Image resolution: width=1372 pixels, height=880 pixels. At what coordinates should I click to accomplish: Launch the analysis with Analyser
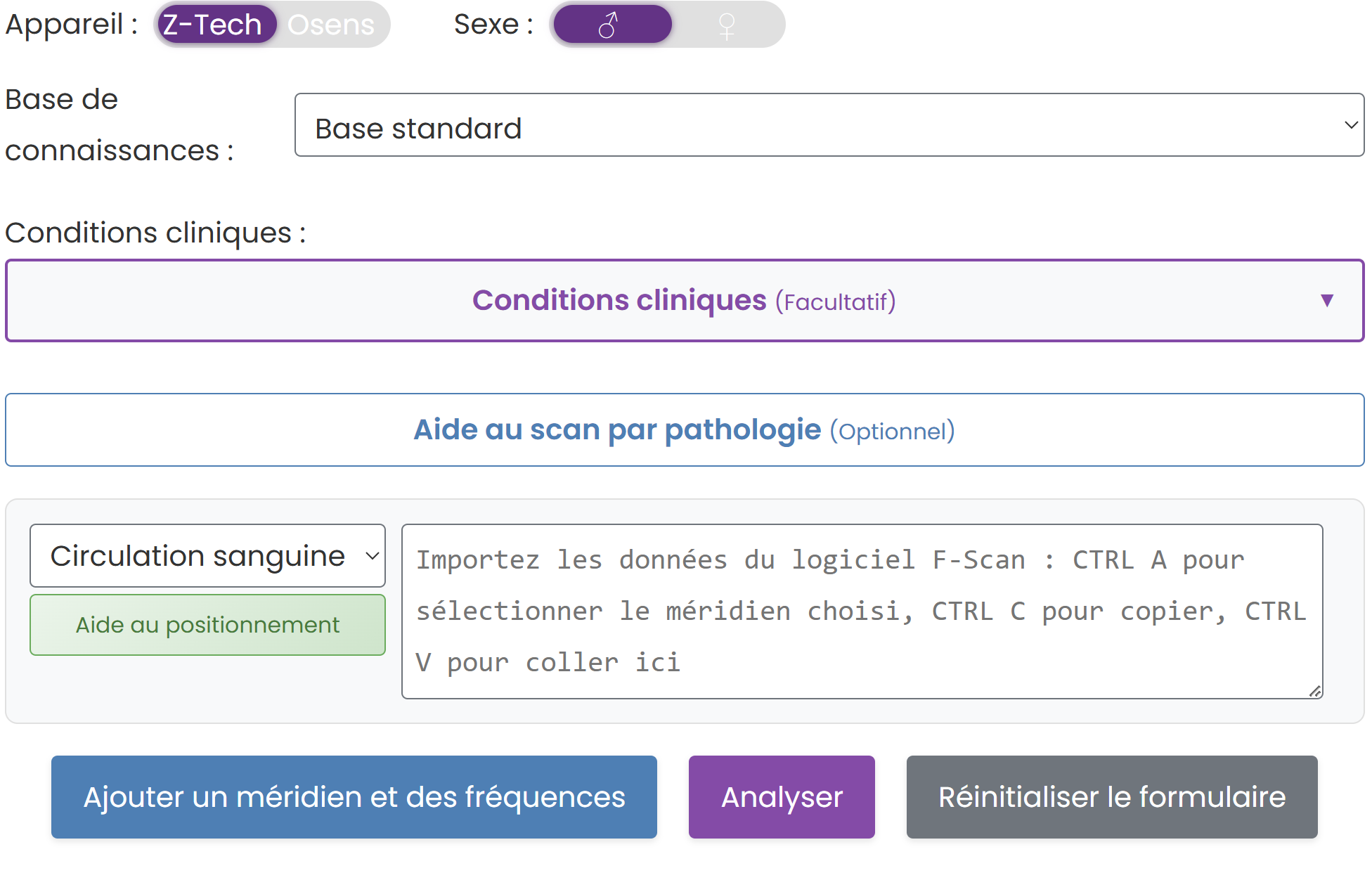coord(782,797)
